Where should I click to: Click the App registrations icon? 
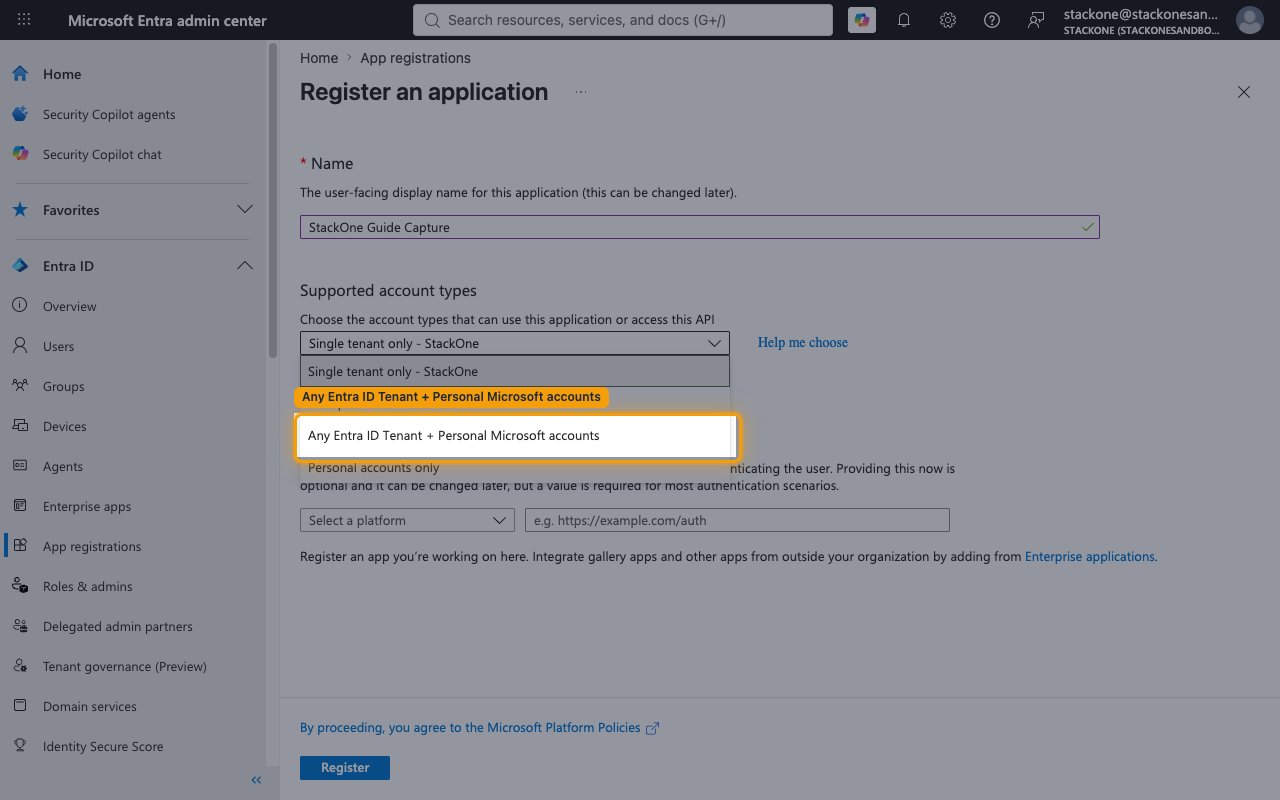point(20,546)
